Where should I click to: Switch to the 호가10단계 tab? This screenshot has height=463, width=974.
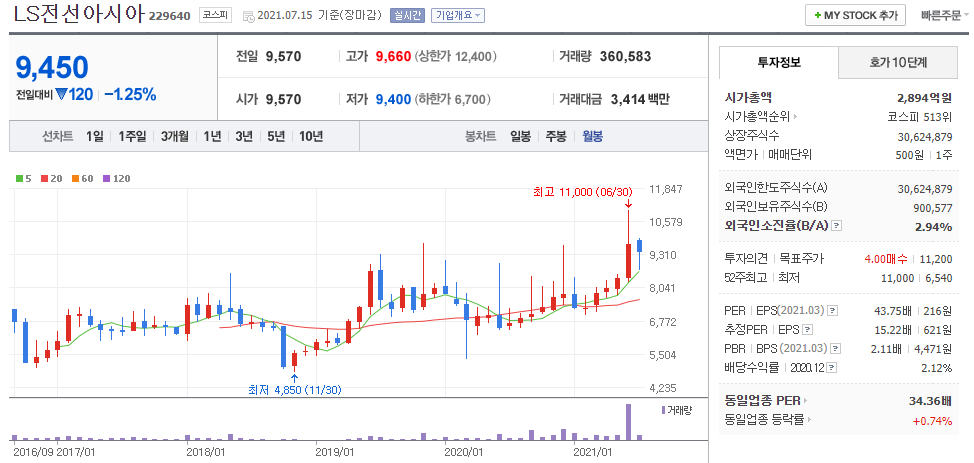(x=898, y=62)
